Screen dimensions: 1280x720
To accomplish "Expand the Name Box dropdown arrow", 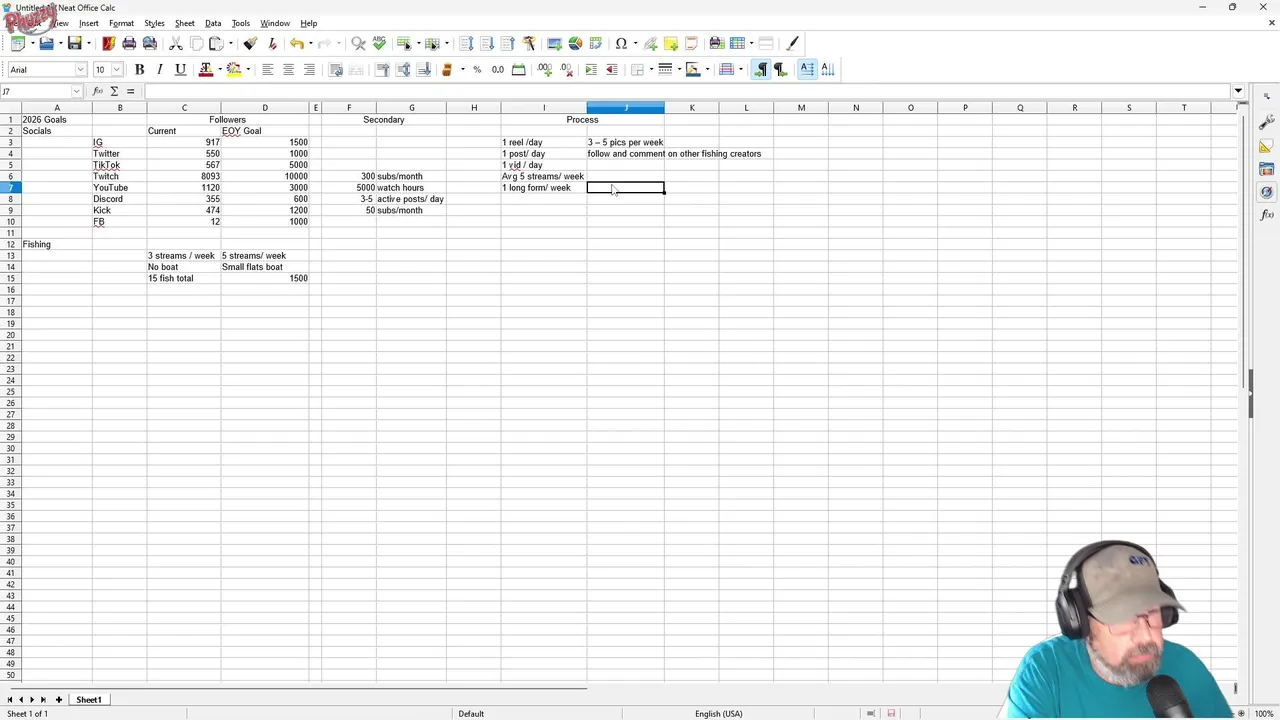I will (76, 91).
